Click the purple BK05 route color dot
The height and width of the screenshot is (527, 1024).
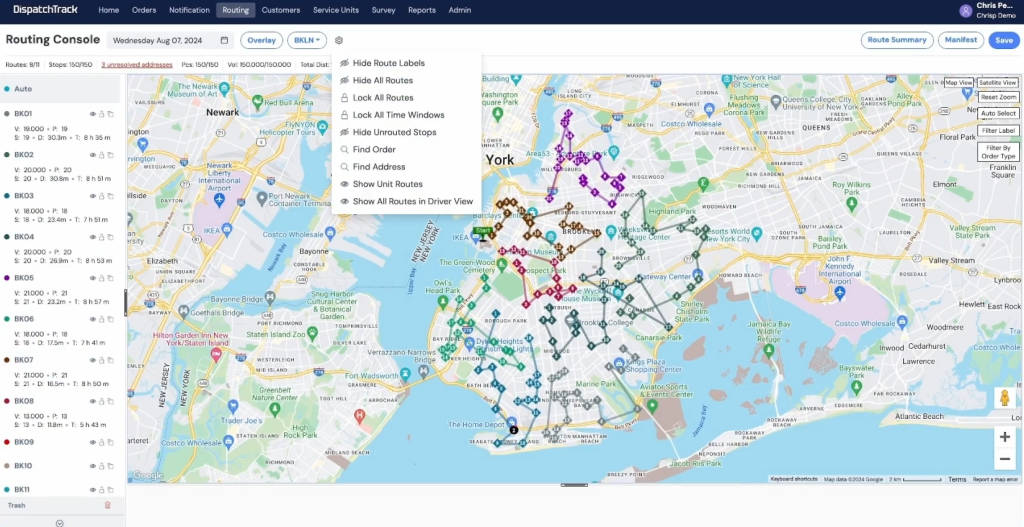pyautogui.click(x=7, y=278)
